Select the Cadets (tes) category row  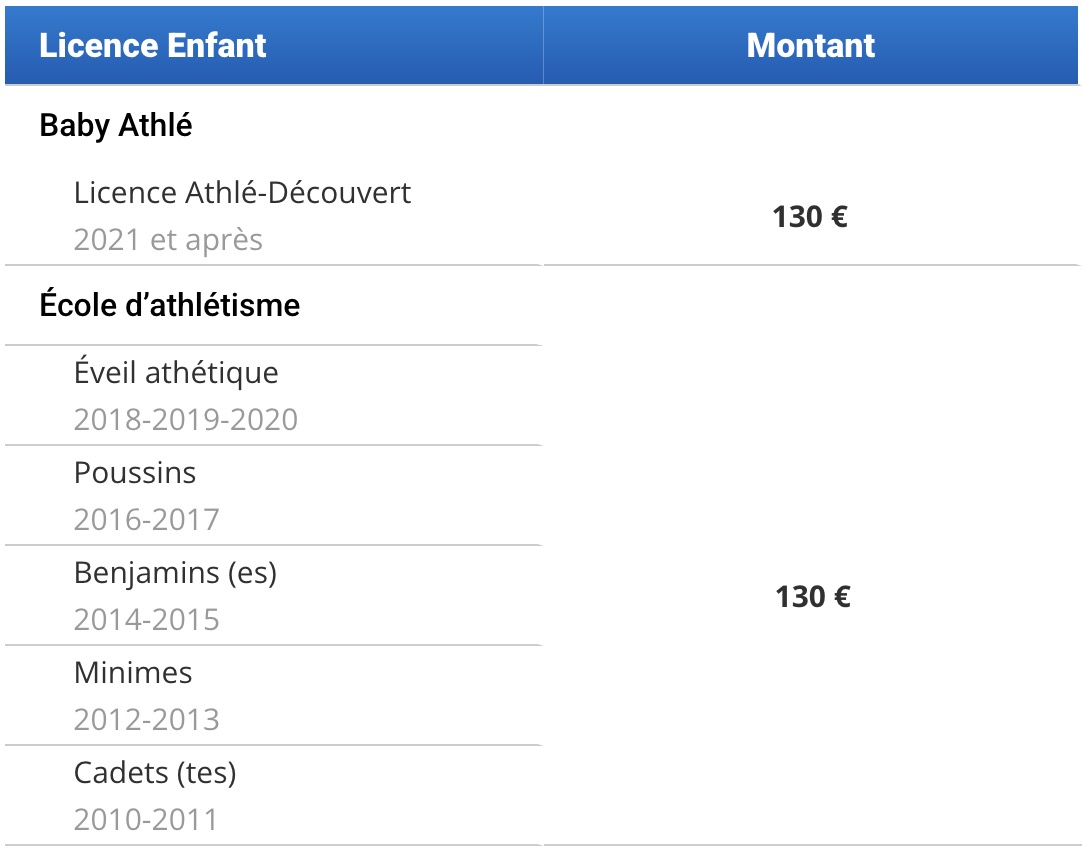pos(274,795)
